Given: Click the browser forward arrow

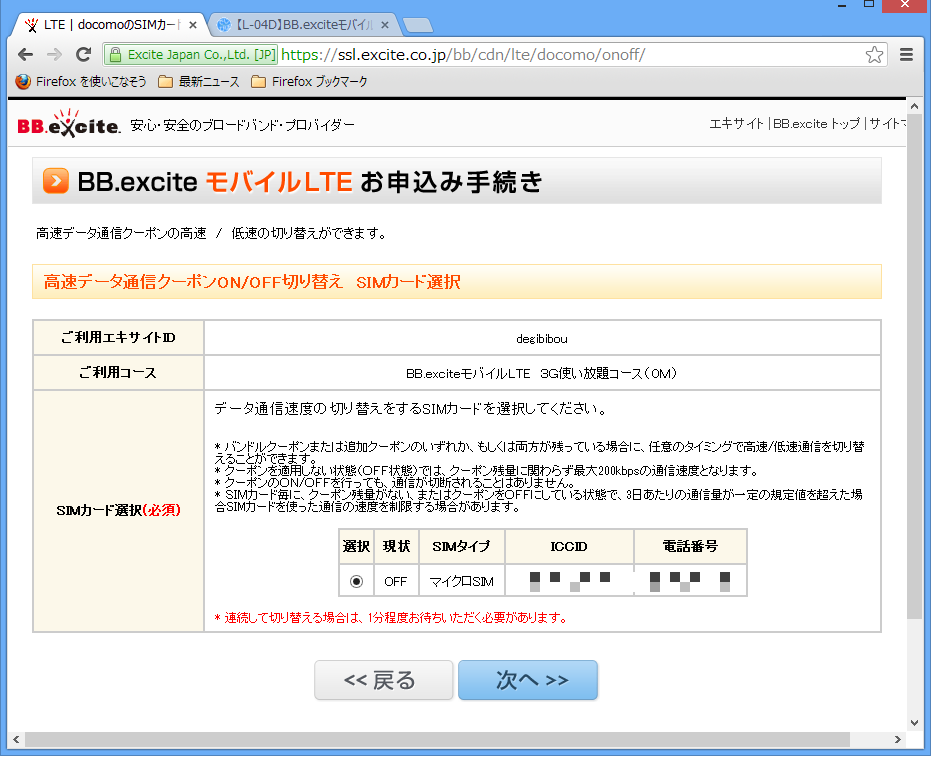Looking at the screenshot, I should [x=54, y=55].
